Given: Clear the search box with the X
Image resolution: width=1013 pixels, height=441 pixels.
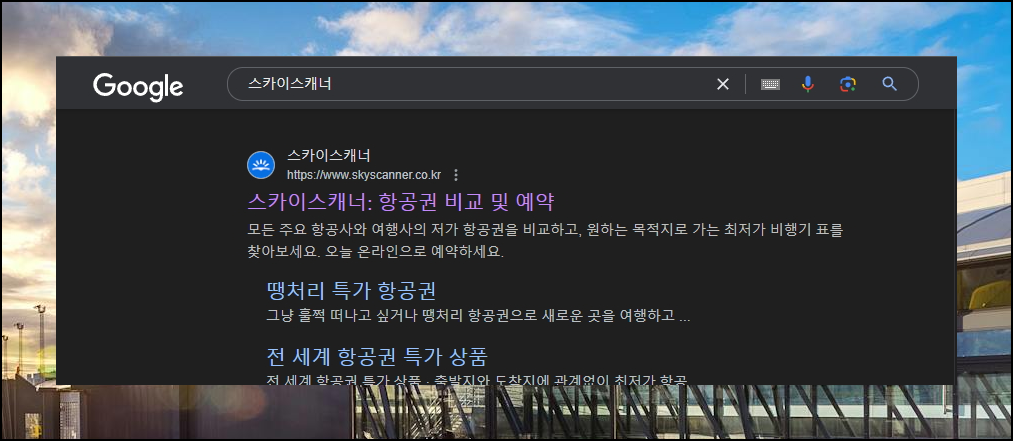Looking at the screenshot, I should (x=723, y=84).
